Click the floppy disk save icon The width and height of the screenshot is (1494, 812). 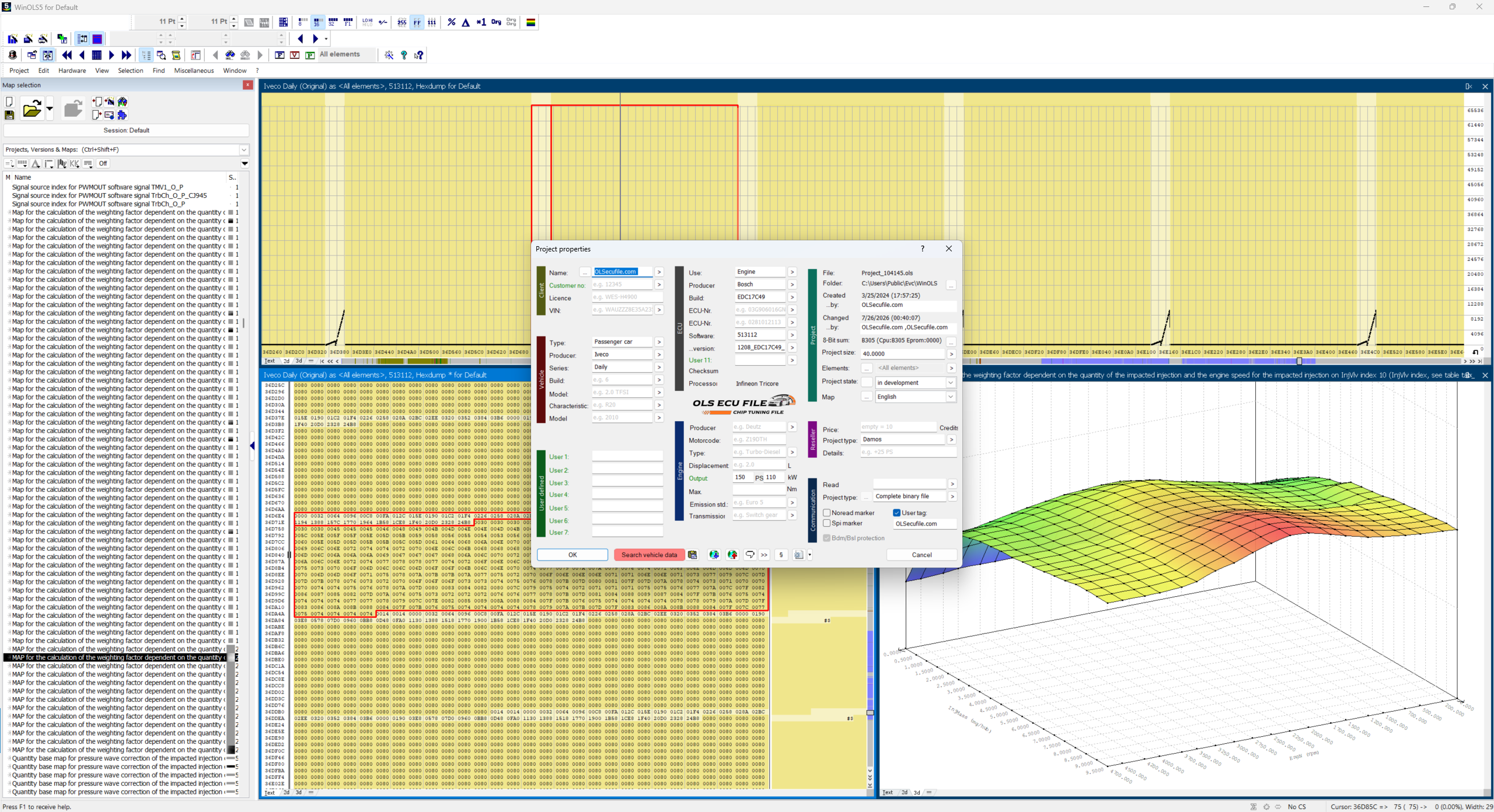pyautogui.click(x=9, y=115)
